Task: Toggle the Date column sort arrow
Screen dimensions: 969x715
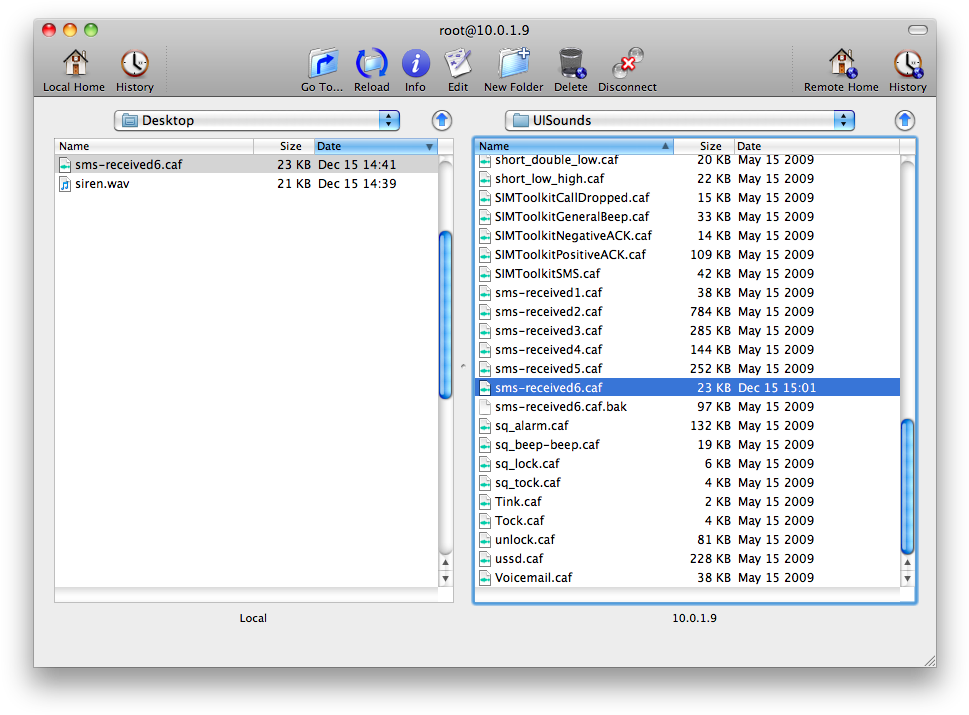Action: click(x=430, y=146)
